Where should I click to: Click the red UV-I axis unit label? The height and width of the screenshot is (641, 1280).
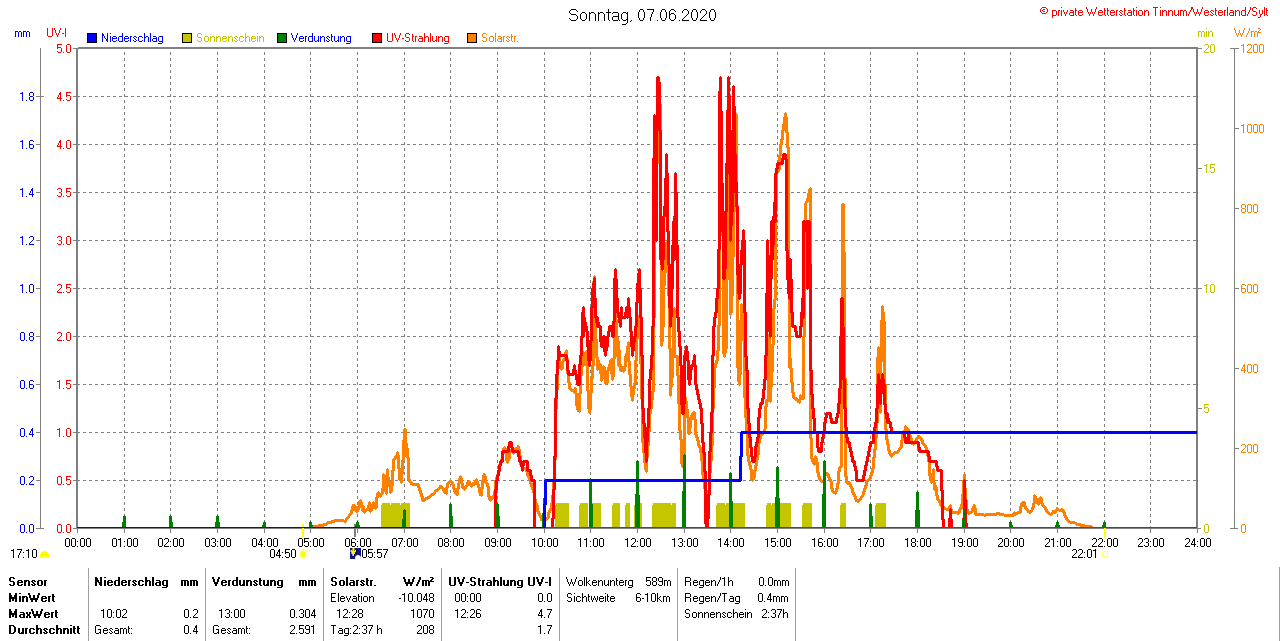coord(57,33)
